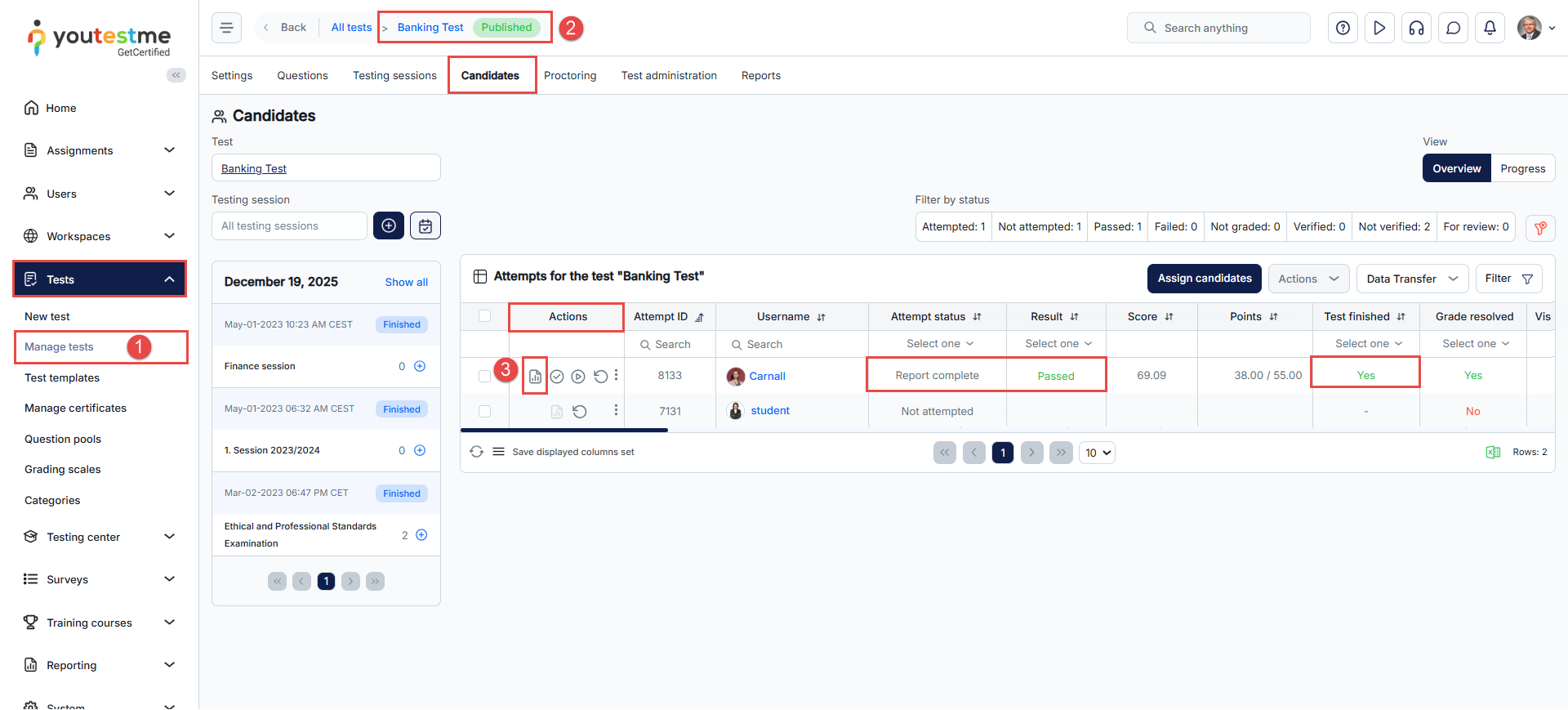Clear filters with the red funnel icon
The width and height of the screenshot is (1568, 710).
tap(1540, 228)
